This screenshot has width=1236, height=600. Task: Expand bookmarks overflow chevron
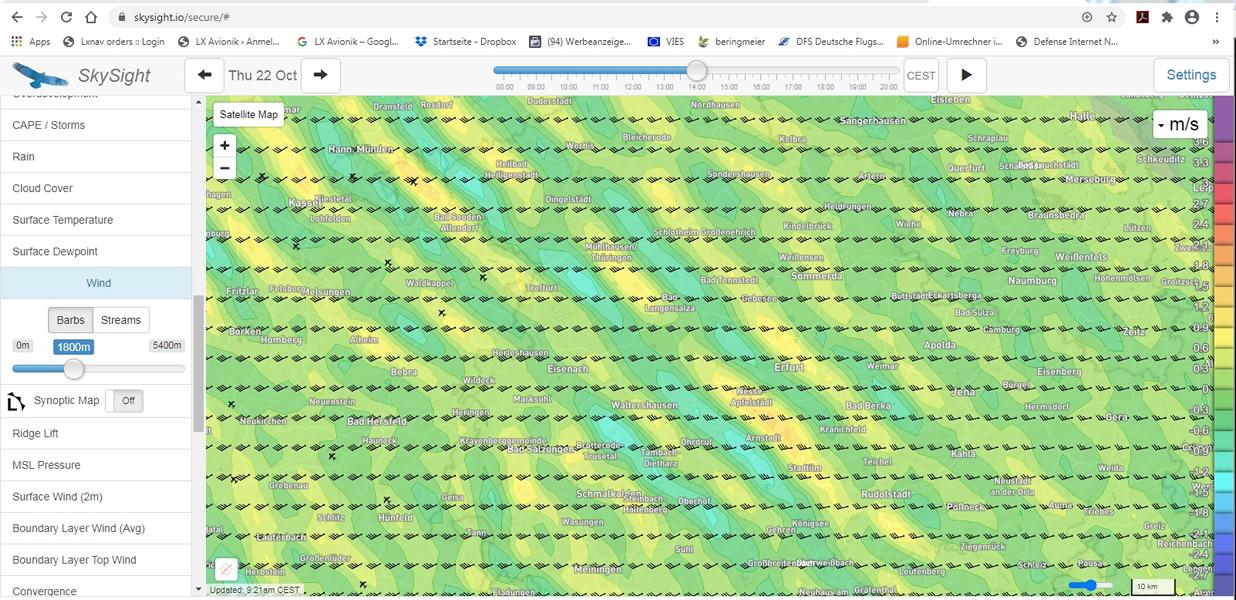(1215, 42)
